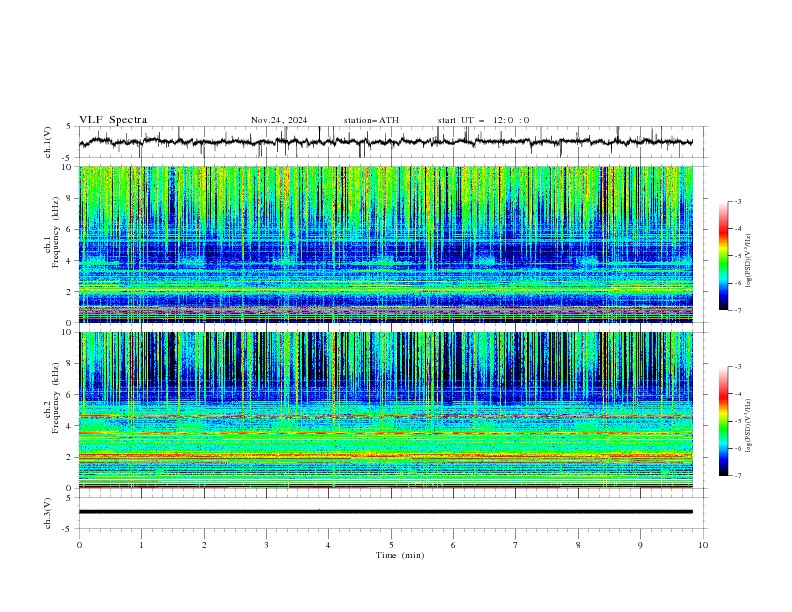The height and width of the screenshot is (612, 792).
Task: Select the date "Nov.24, 2024" in header
Action: point(279,120)
